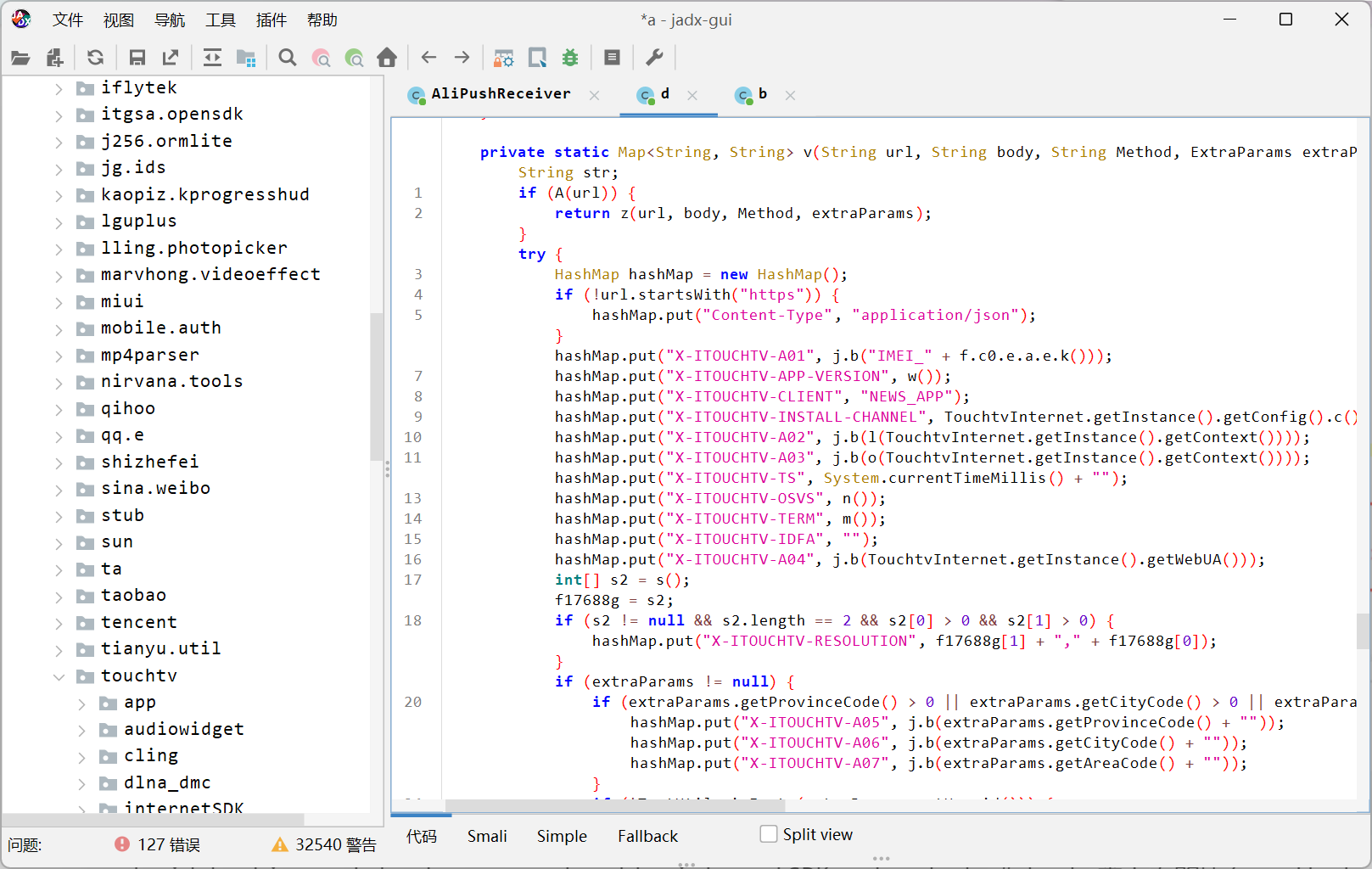
Task: Expand the audiowidget subpackage
Action: pyautogui.click(x=81, y=730)
